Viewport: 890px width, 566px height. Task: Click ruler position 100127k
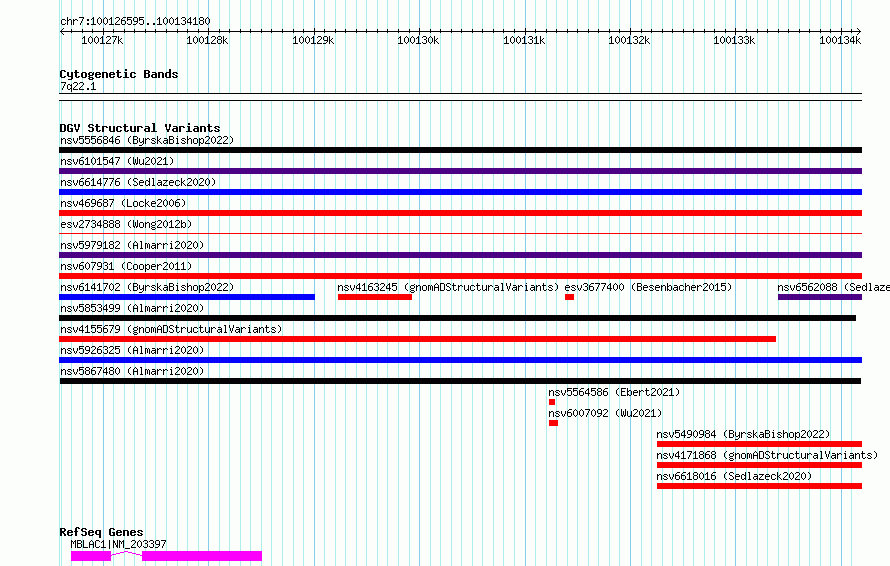(x=102, y=40)
